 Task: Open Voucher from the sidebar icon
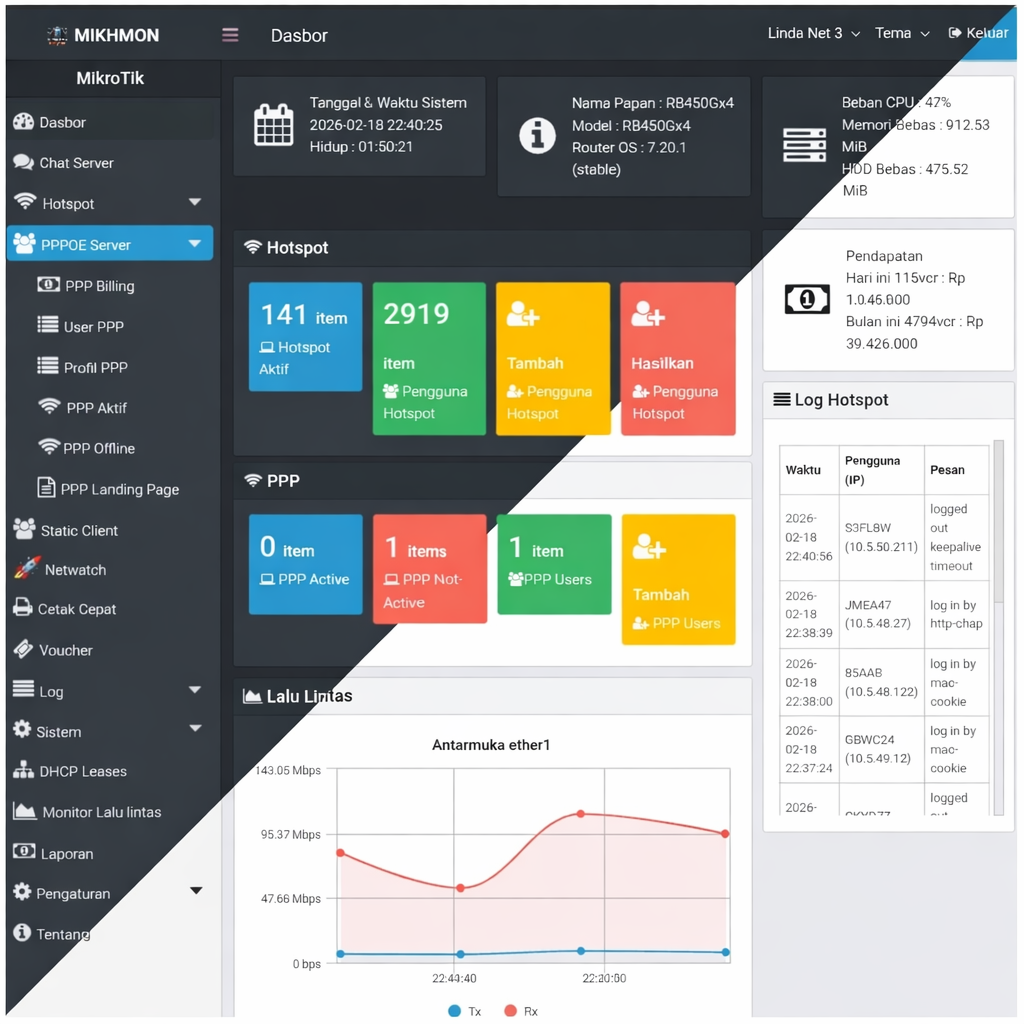click(x=25, y=649)
